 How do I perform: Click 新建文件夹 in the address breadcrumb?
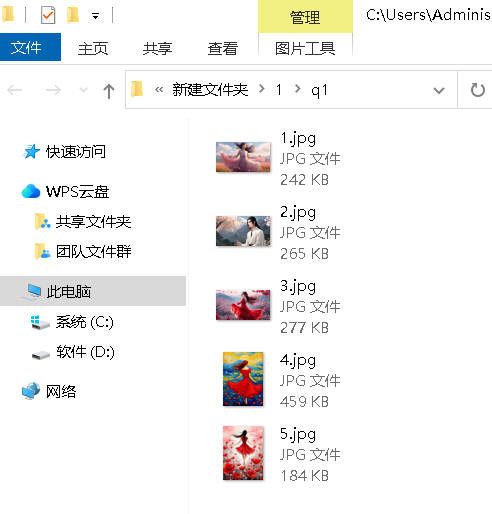pos(210,90)
